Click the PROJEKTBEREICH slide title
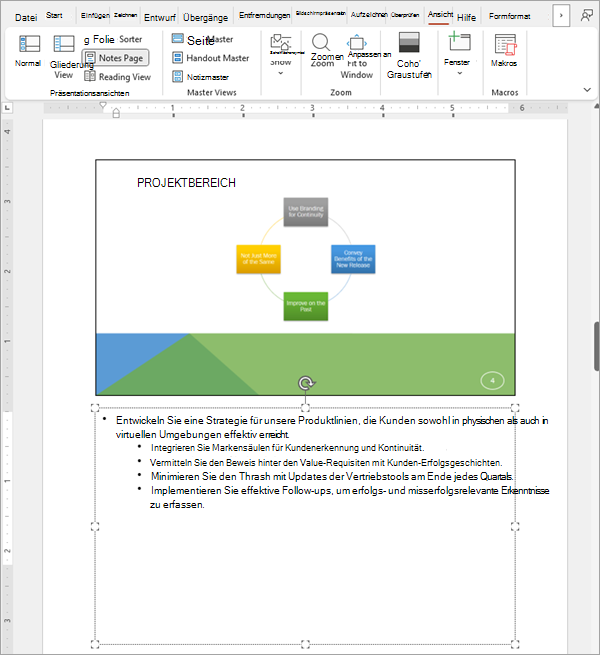This screenshot has height=655, width=600. 186,183
